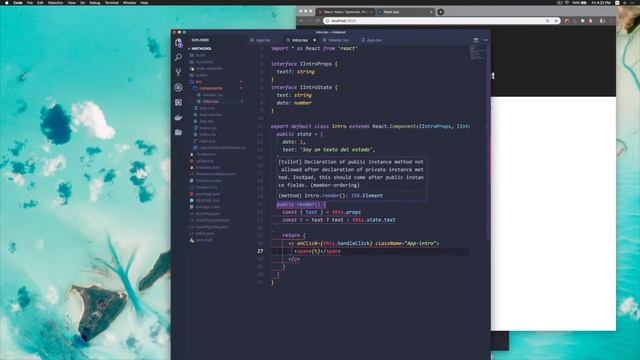Open the Go menu
640x360 pixels.
(82, 2)
